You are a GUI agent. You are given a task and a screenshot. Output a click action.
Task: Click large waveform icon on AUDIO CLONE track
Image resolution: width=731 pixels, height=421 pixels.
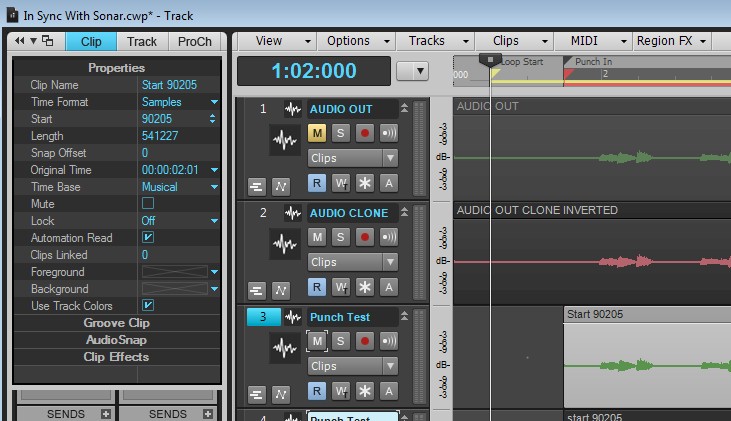click(x=285, y=243)
